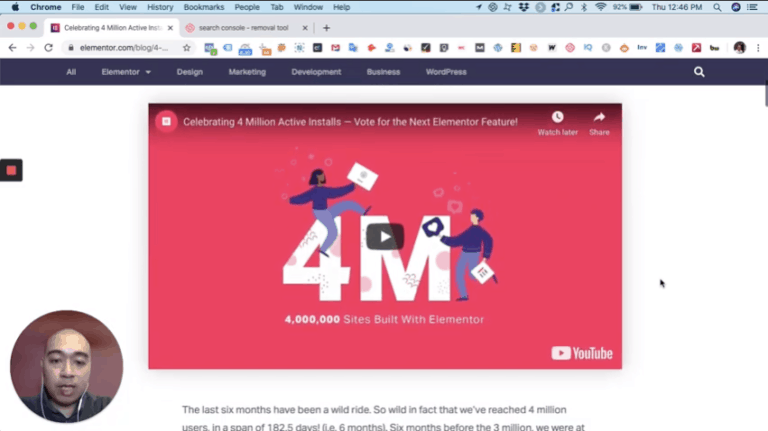The height and width of the screenshot is (431, 768).
Task: Click the Inv extension icon
Action: [642, 48]
